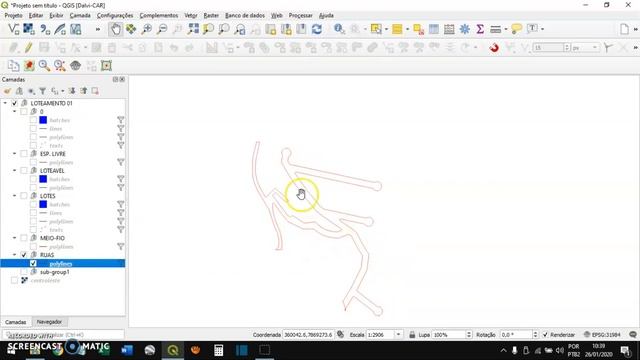Select the Zoom In magnifier tool
The width and height of the screenshot is (640, 360).
147,29
